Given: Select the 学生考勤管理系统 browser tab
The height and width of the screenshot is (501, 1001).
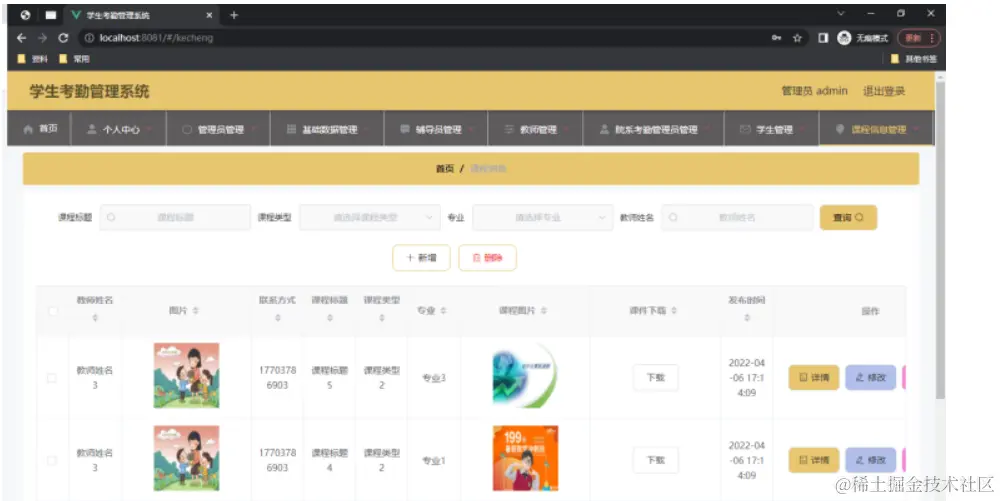Looking at the screenshot, I should [141, 15].
